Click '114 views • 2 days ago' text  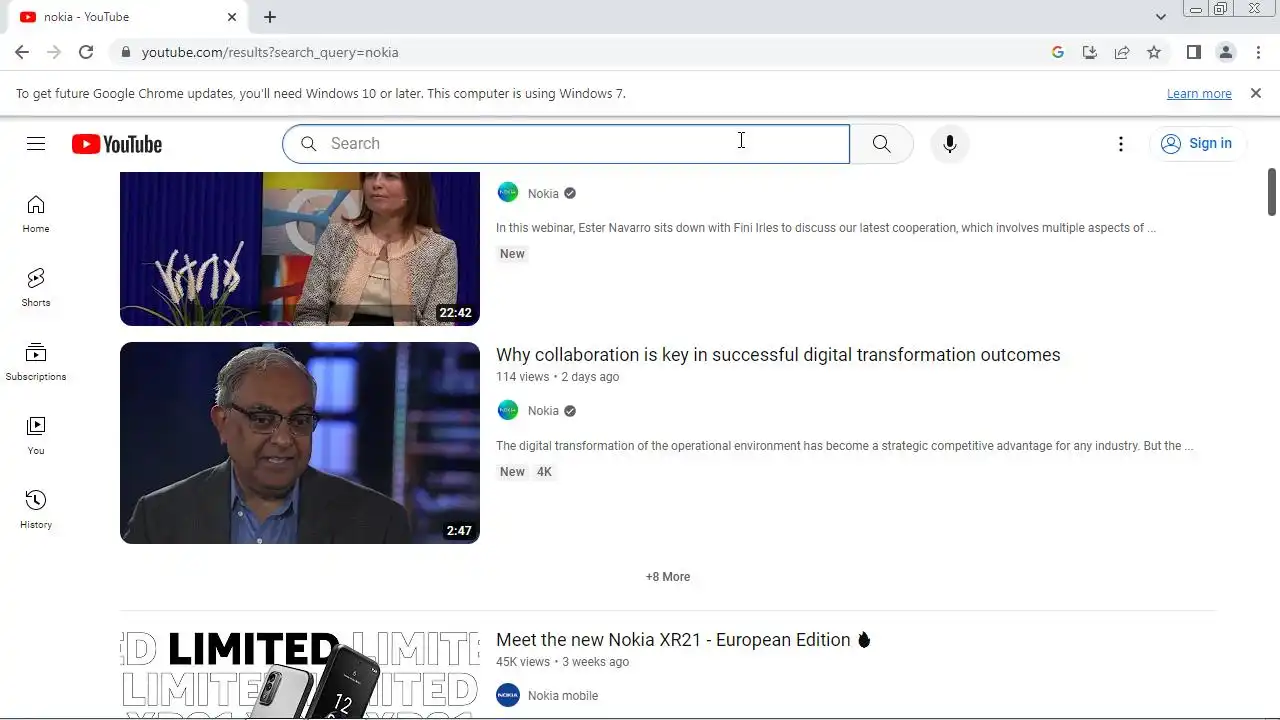[557, 377]
